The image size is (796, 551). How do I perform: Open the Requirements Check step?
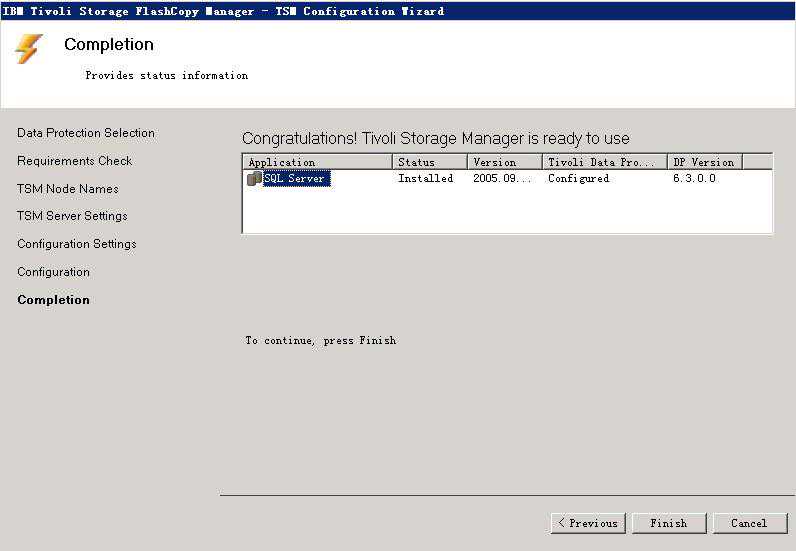(x=75, y=161)
